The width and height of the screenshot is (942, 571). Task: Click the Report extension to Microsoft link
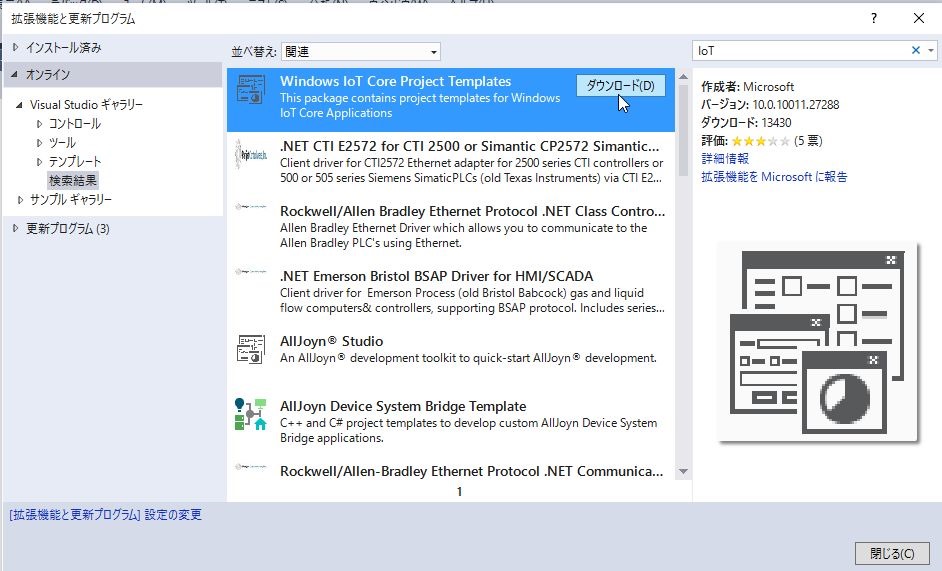click(x=774, y=177)
